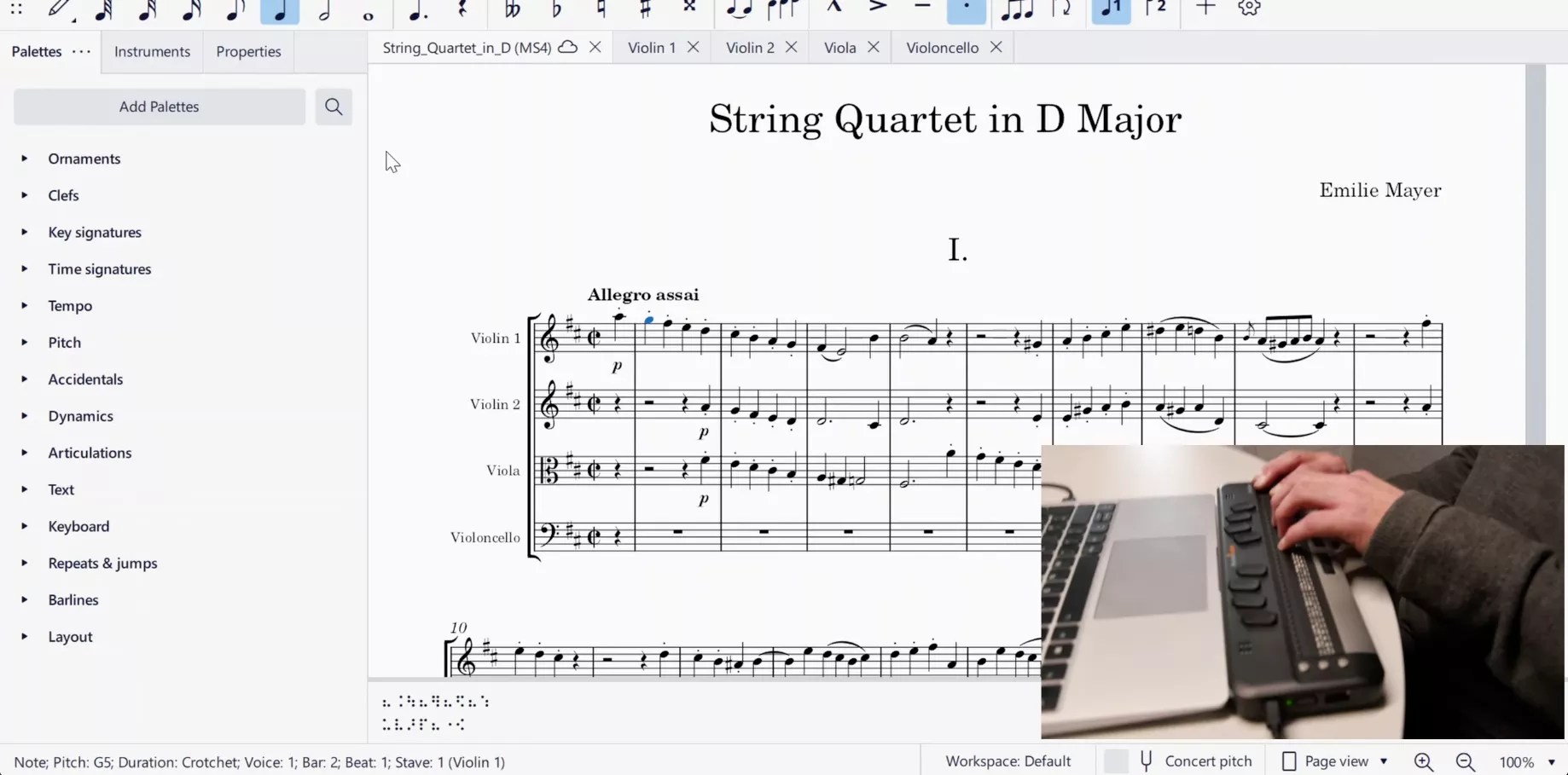Open the Page view dropdown
Image resolution: width=1568 pixels, height=775 pixels.
click(x=1337, y=761)
